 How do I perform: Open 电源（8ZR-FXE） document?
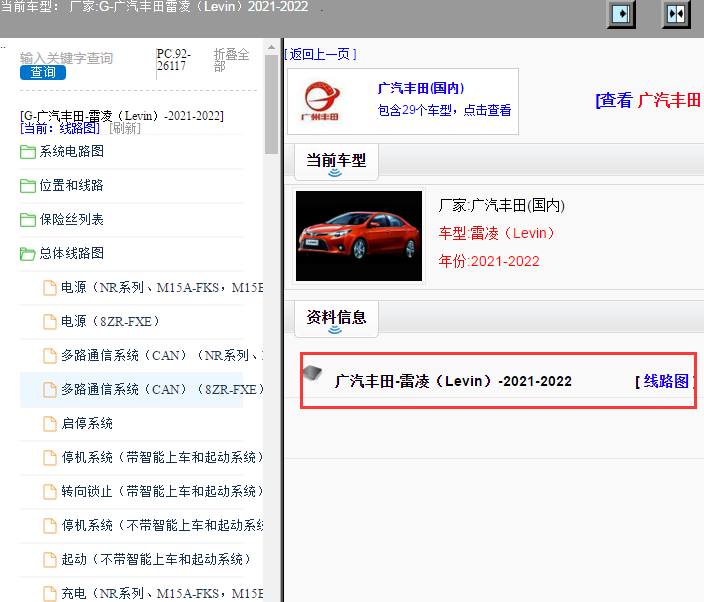pos(110,321)
